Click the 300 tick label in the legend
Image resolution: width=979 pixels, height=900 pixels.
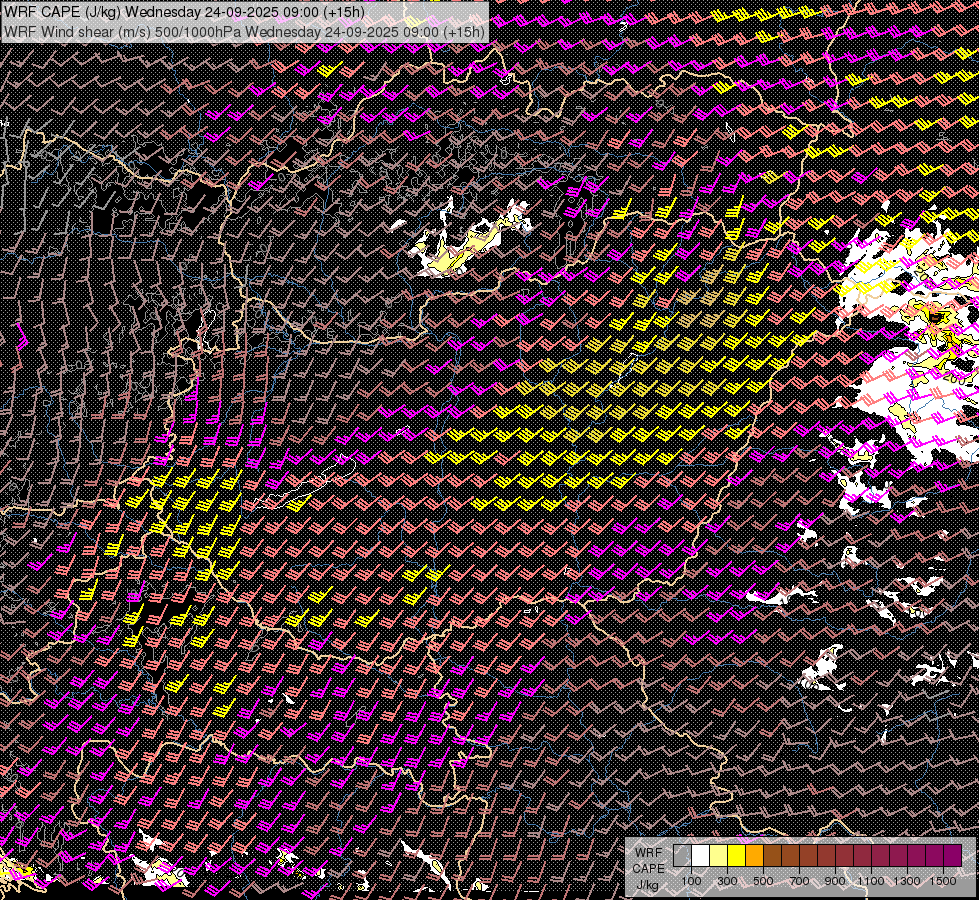click(x=727, y=881)
